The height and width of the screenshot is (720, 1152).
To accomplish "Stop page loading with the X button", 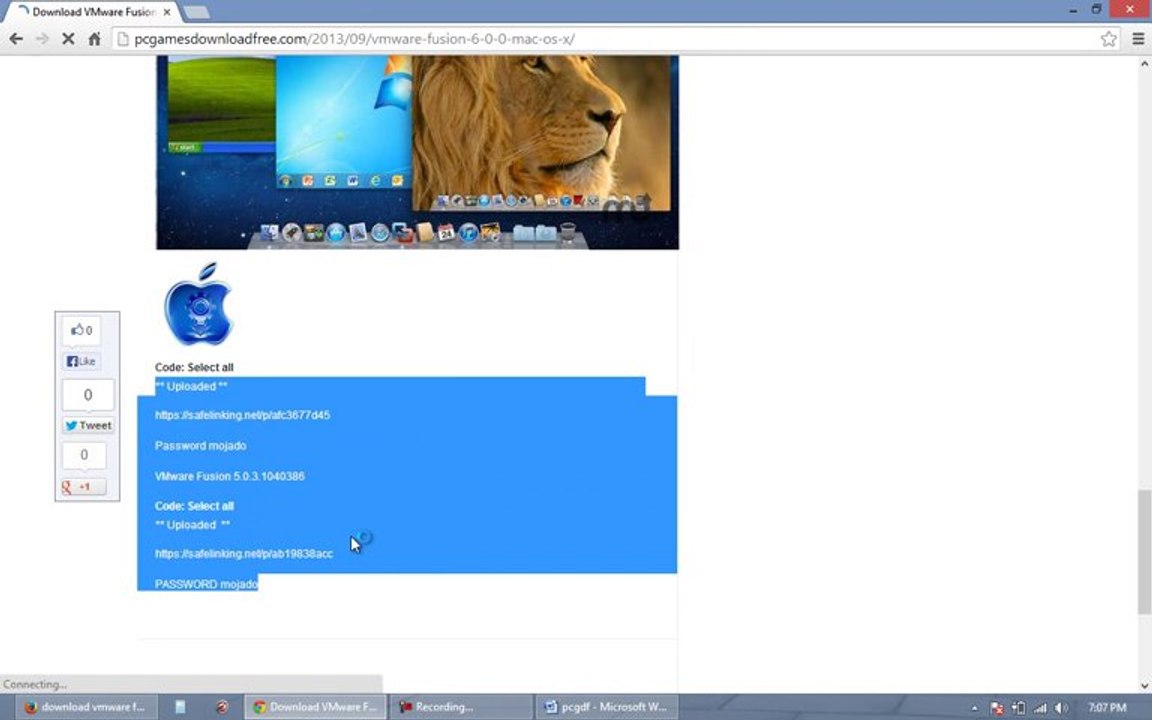I will (68, 39).
